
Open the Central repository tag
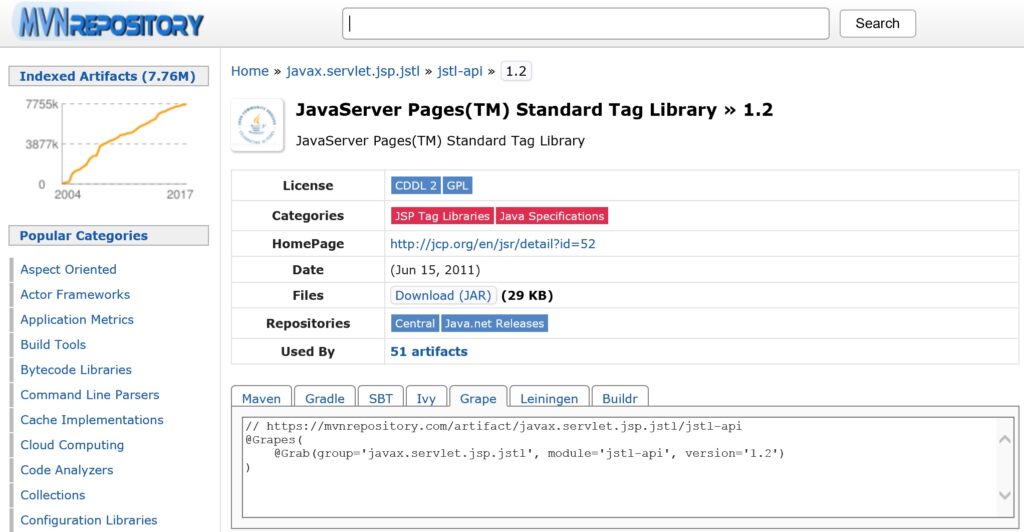[415, 323]
